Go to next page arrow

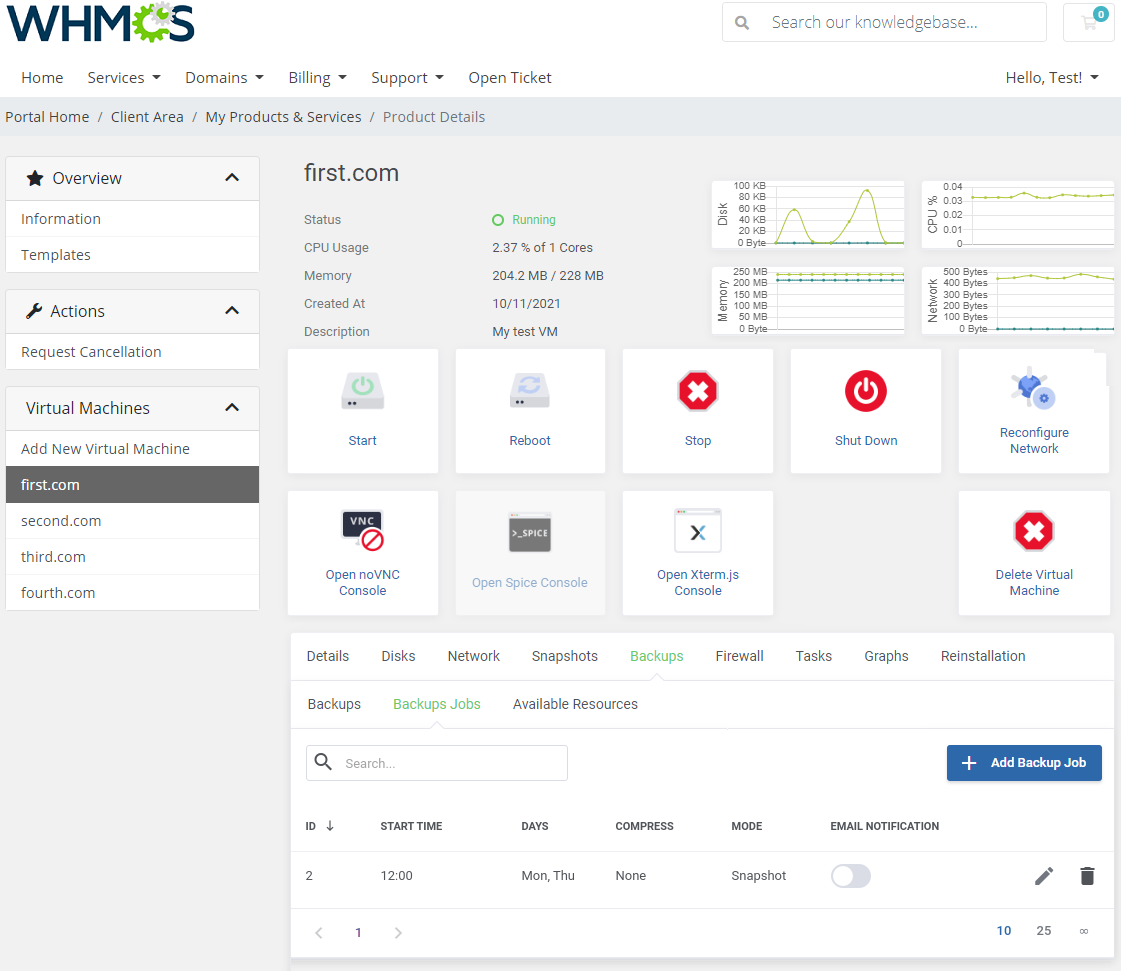[398, 932]
